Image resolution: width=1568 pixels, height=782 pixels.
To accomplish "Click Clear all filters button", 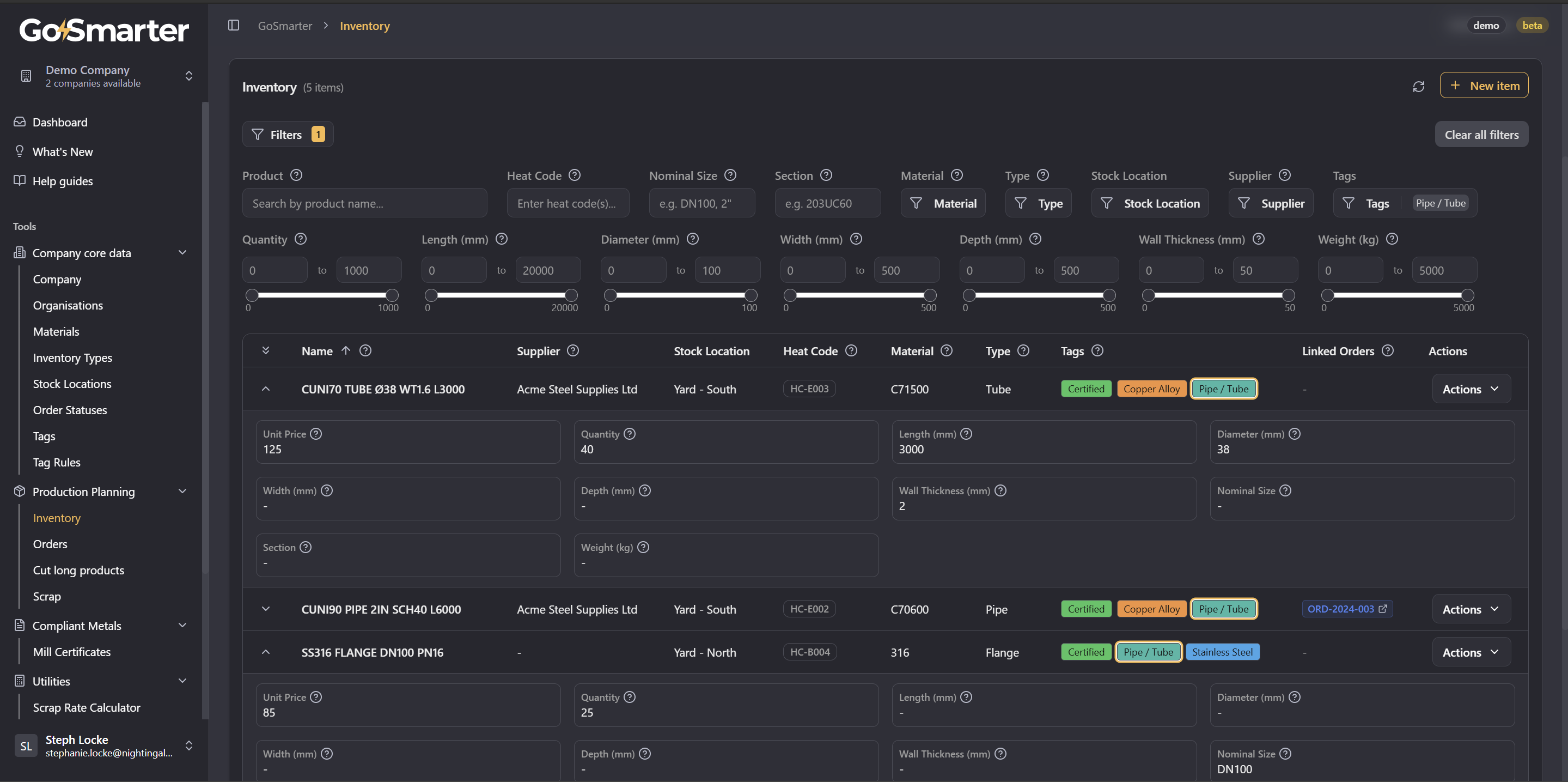I will (1481, 135).
